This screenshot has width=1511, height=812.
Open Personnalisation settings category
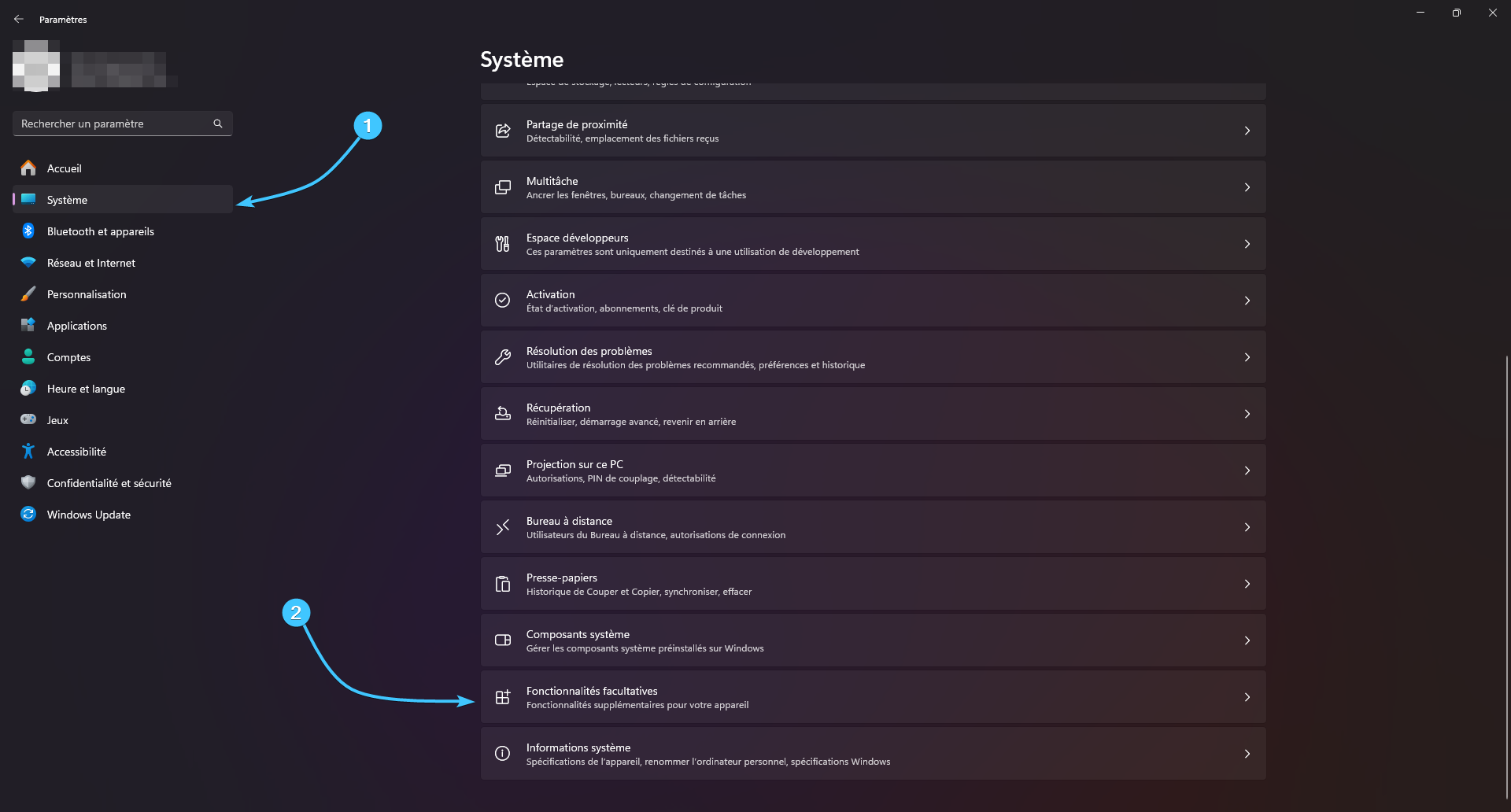(x=123, y=293)
